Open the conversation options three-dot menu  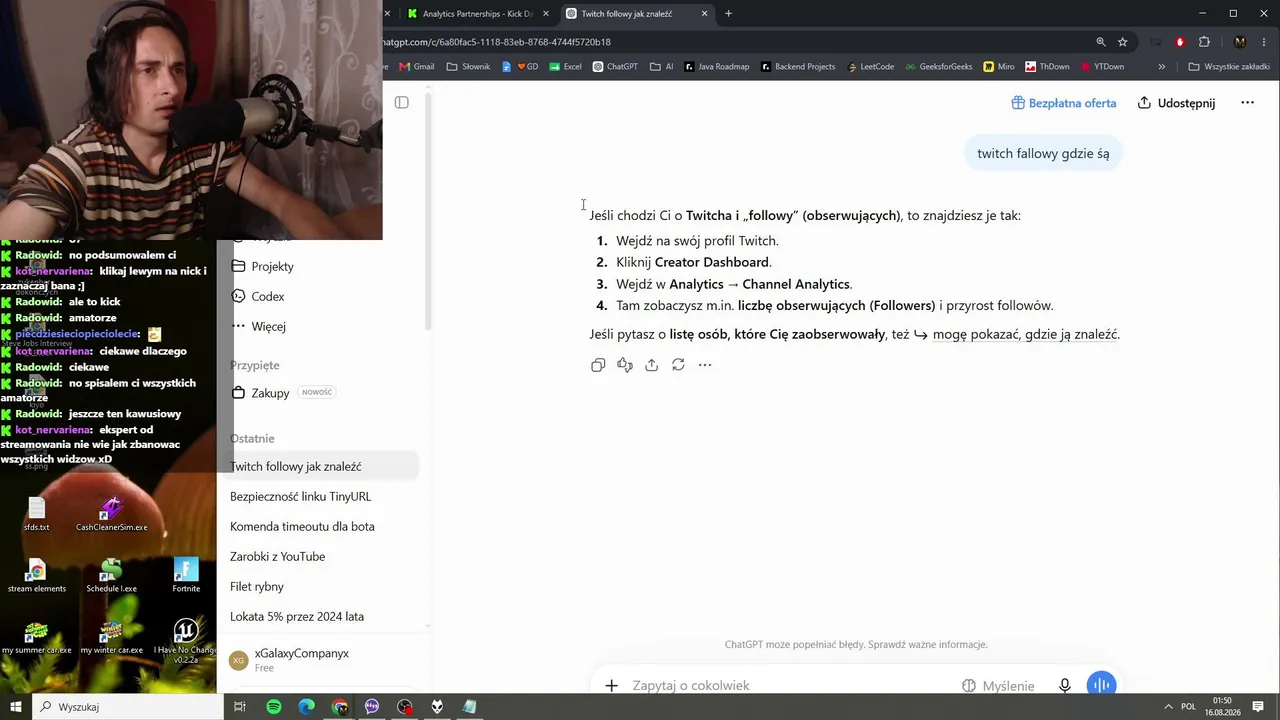click(1247, 103)
